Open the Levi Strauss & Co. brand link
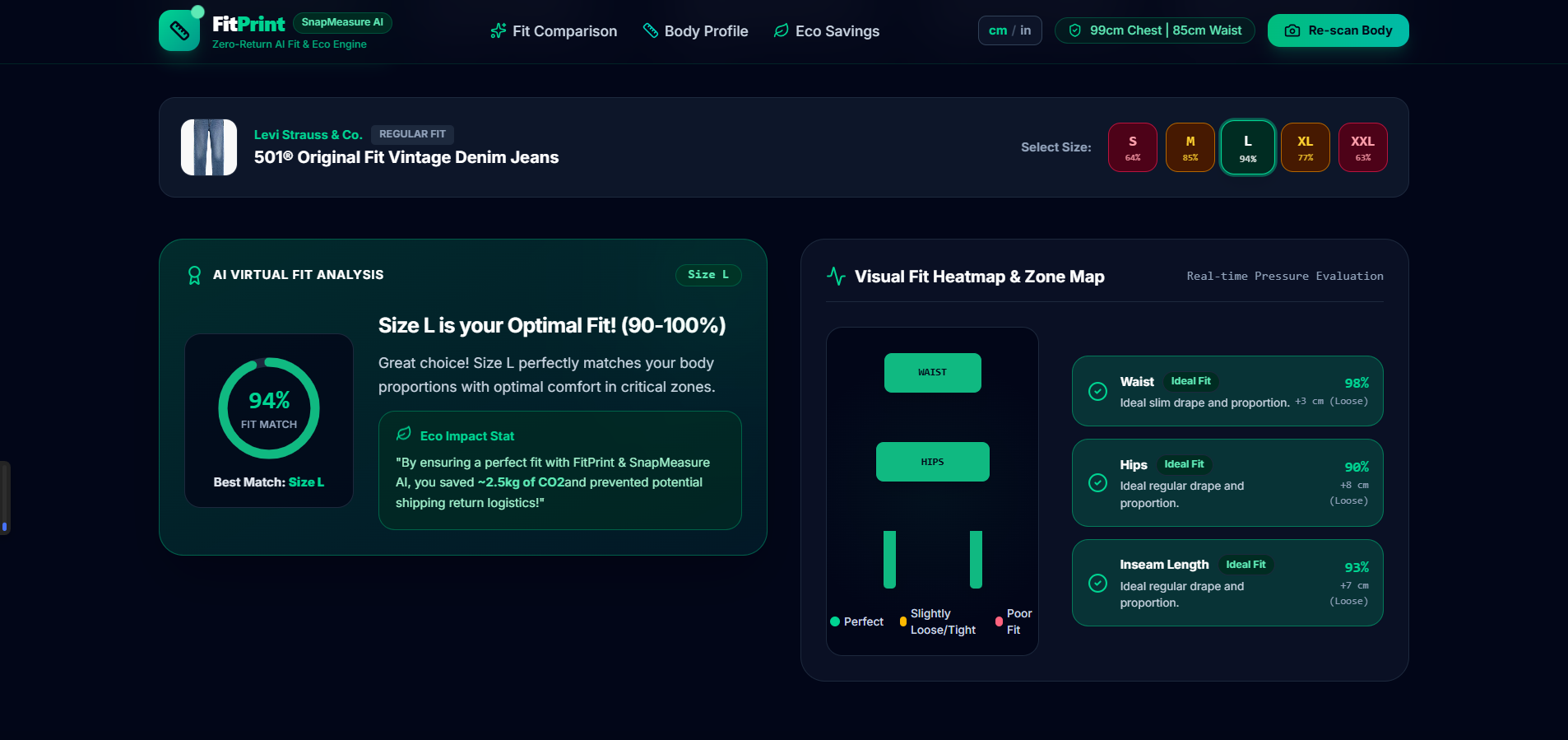 pos(308,134)
